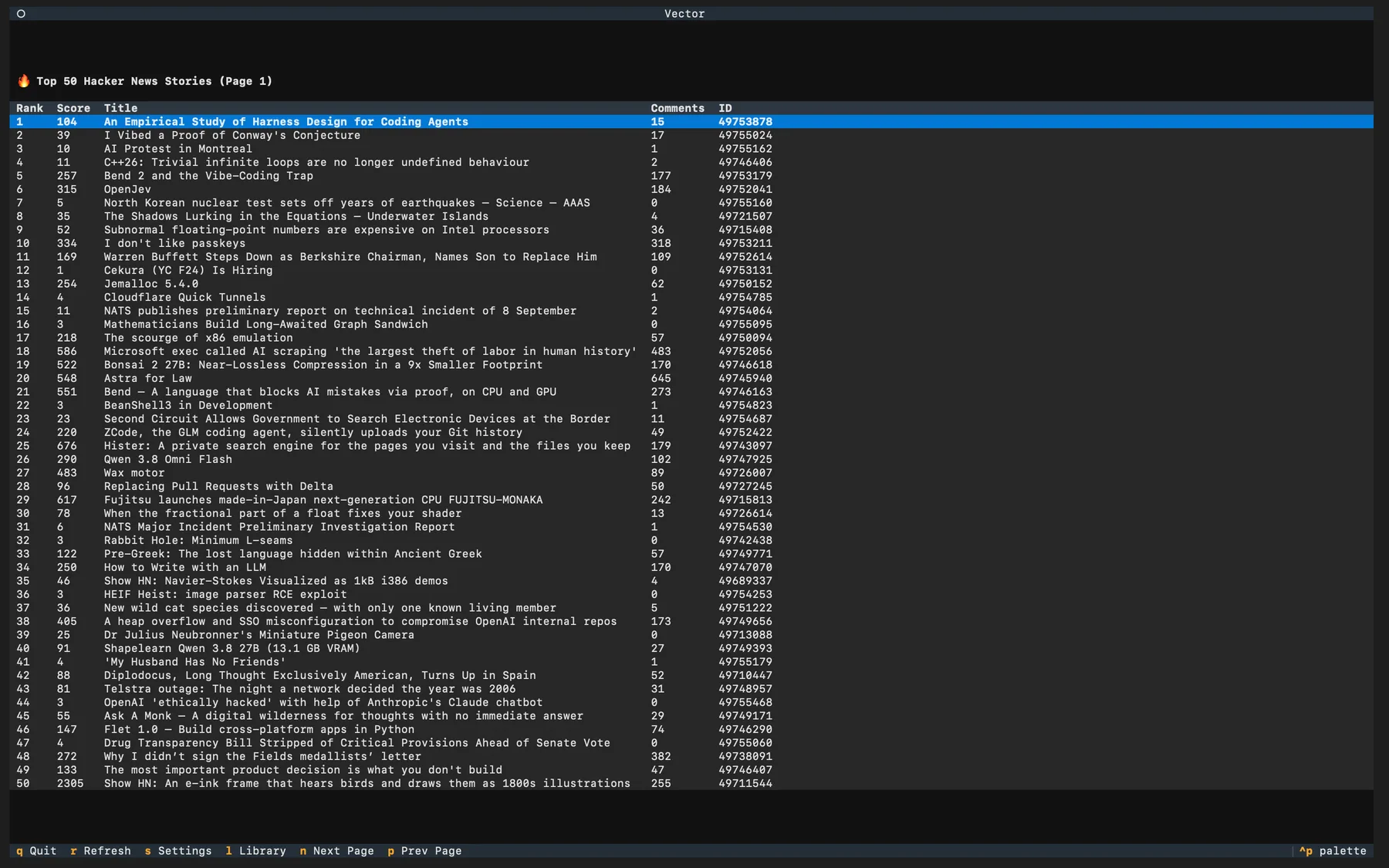Select 'Cekura (YC F24) Is Hiring' row

coord(691,270)
